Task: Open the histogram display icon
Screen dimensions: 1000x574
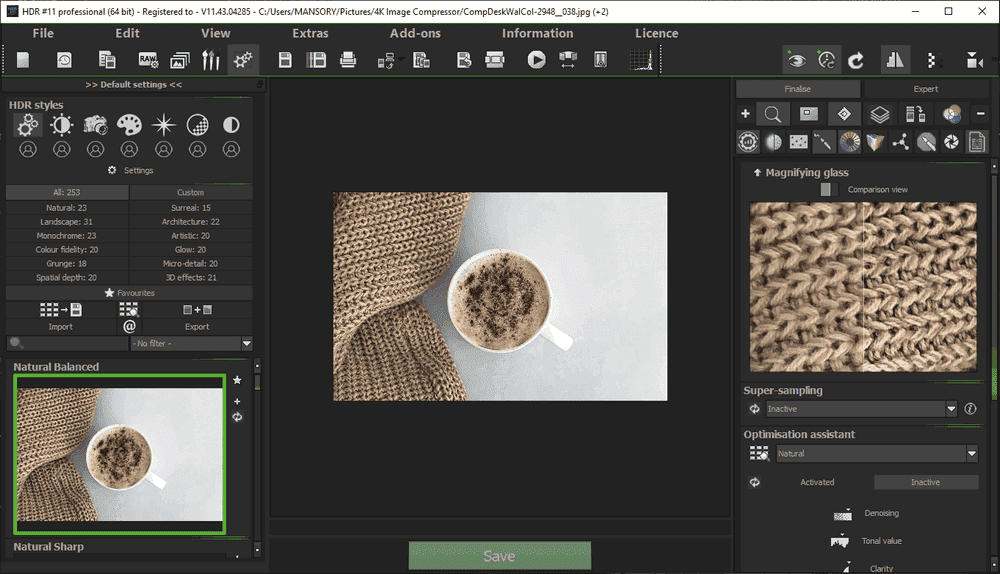Action: [641, 60]
